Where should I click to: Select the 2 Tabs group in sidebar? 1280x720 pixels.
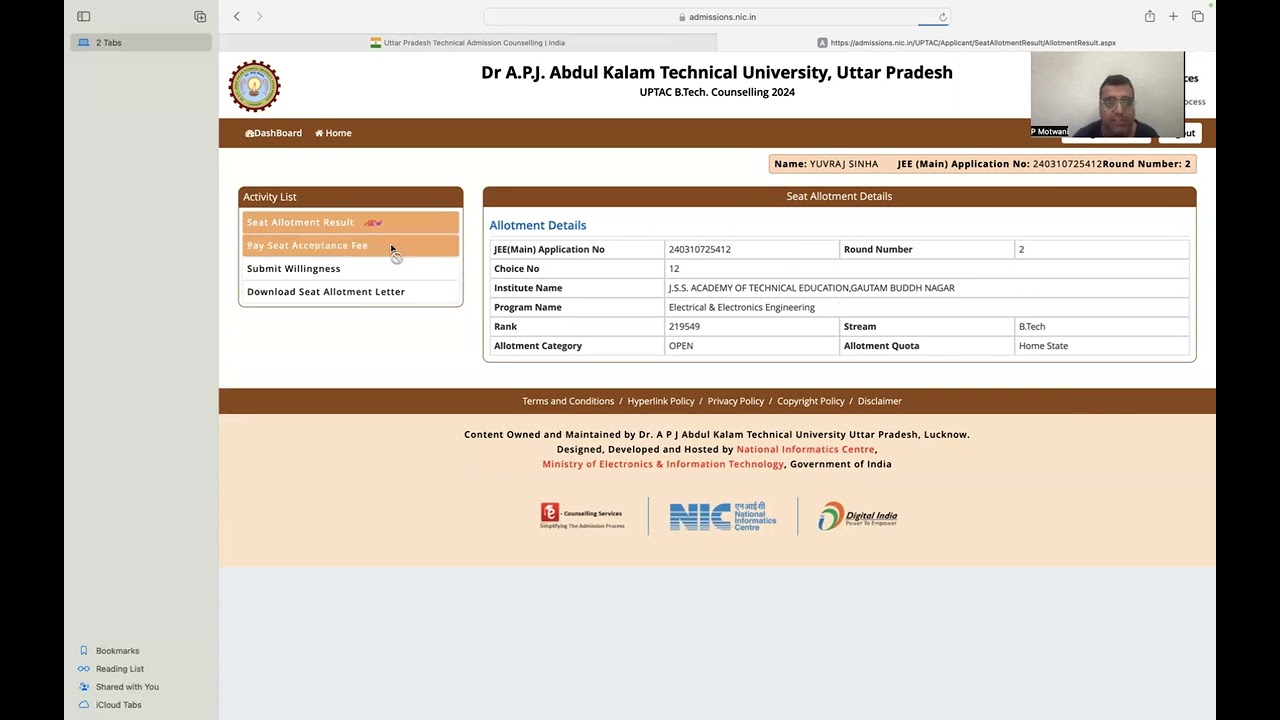[x=141, y=43]
